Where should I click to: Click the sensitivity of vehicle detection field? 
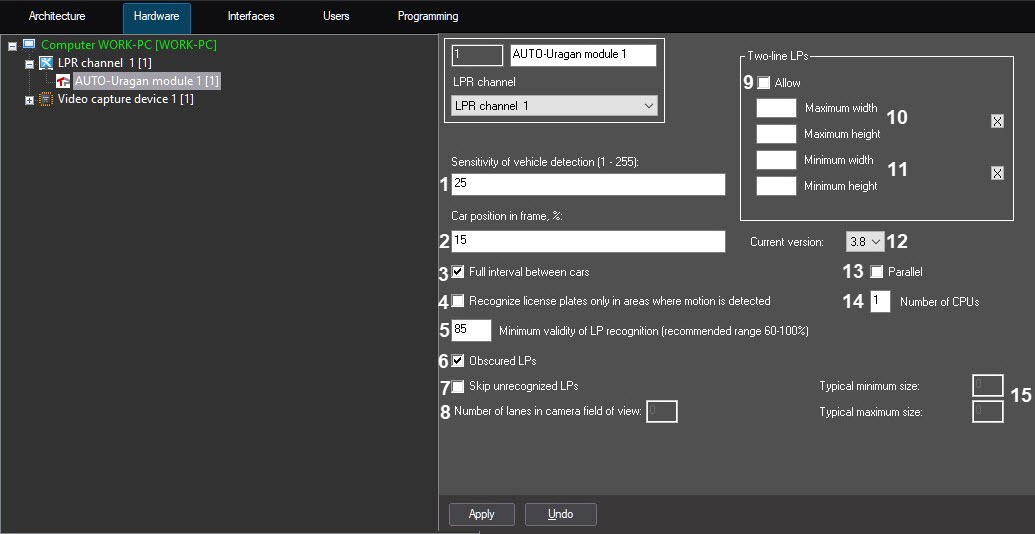point(587,184)
